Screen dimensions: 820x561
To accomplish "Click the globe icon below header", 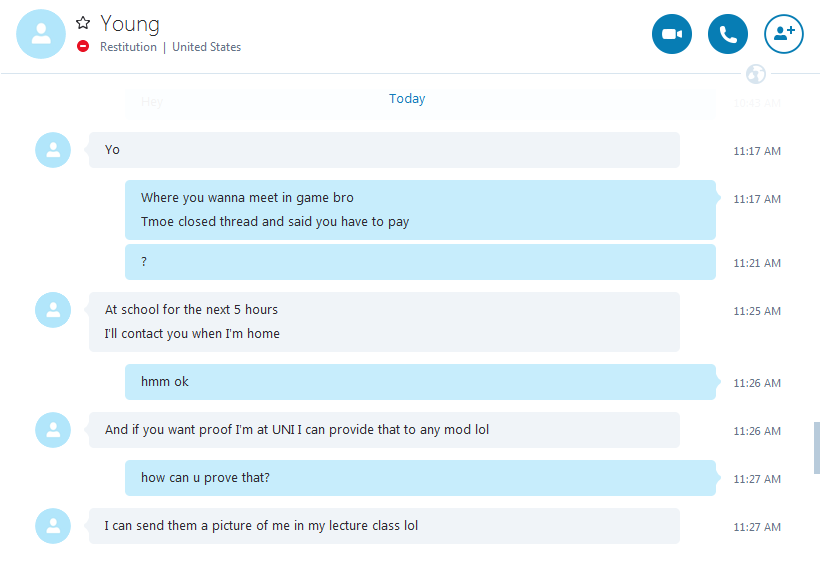I will (756, 74).
